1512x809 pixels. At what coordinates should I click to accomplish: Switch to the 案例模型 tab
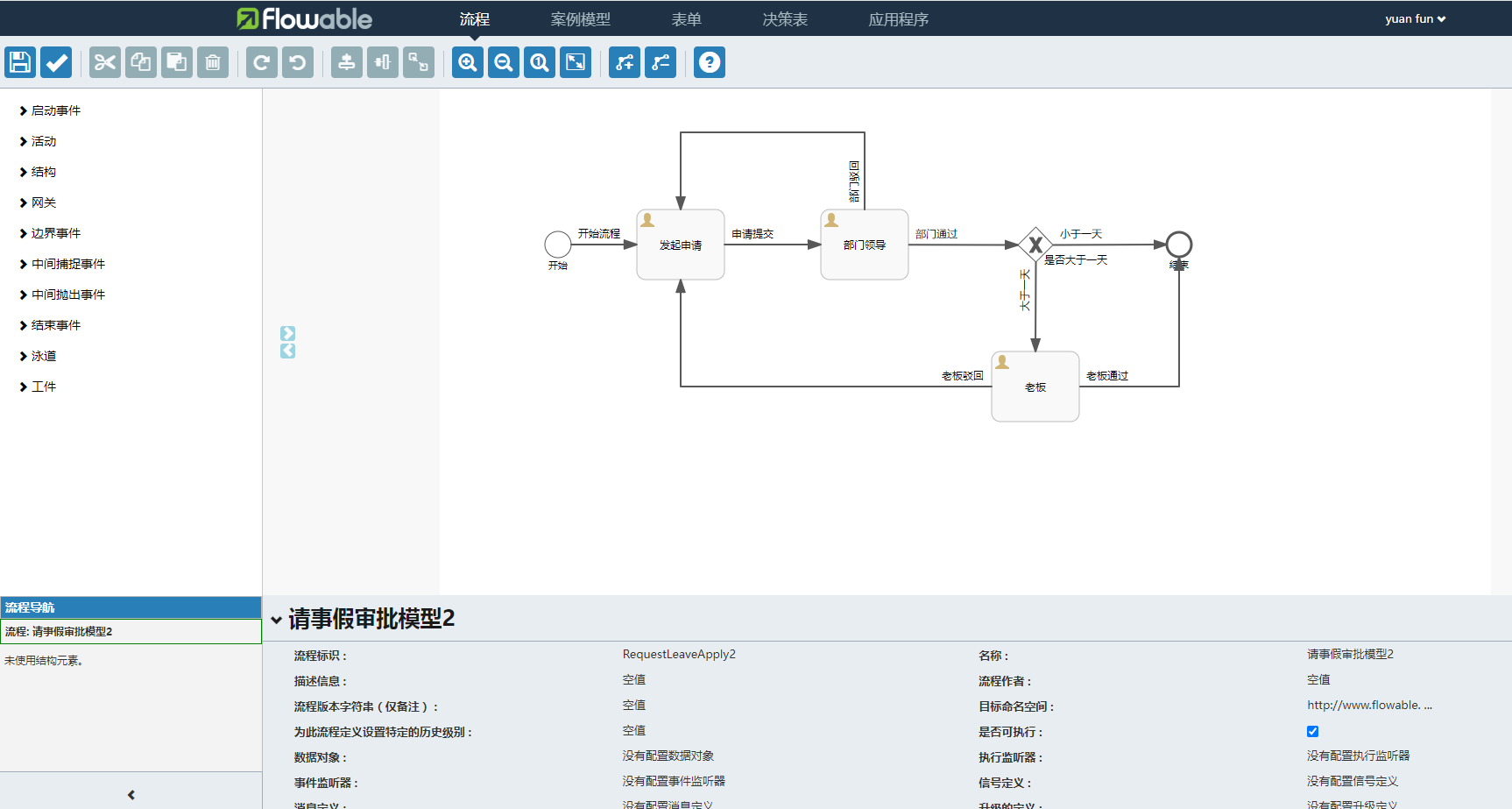pos(580,19)
